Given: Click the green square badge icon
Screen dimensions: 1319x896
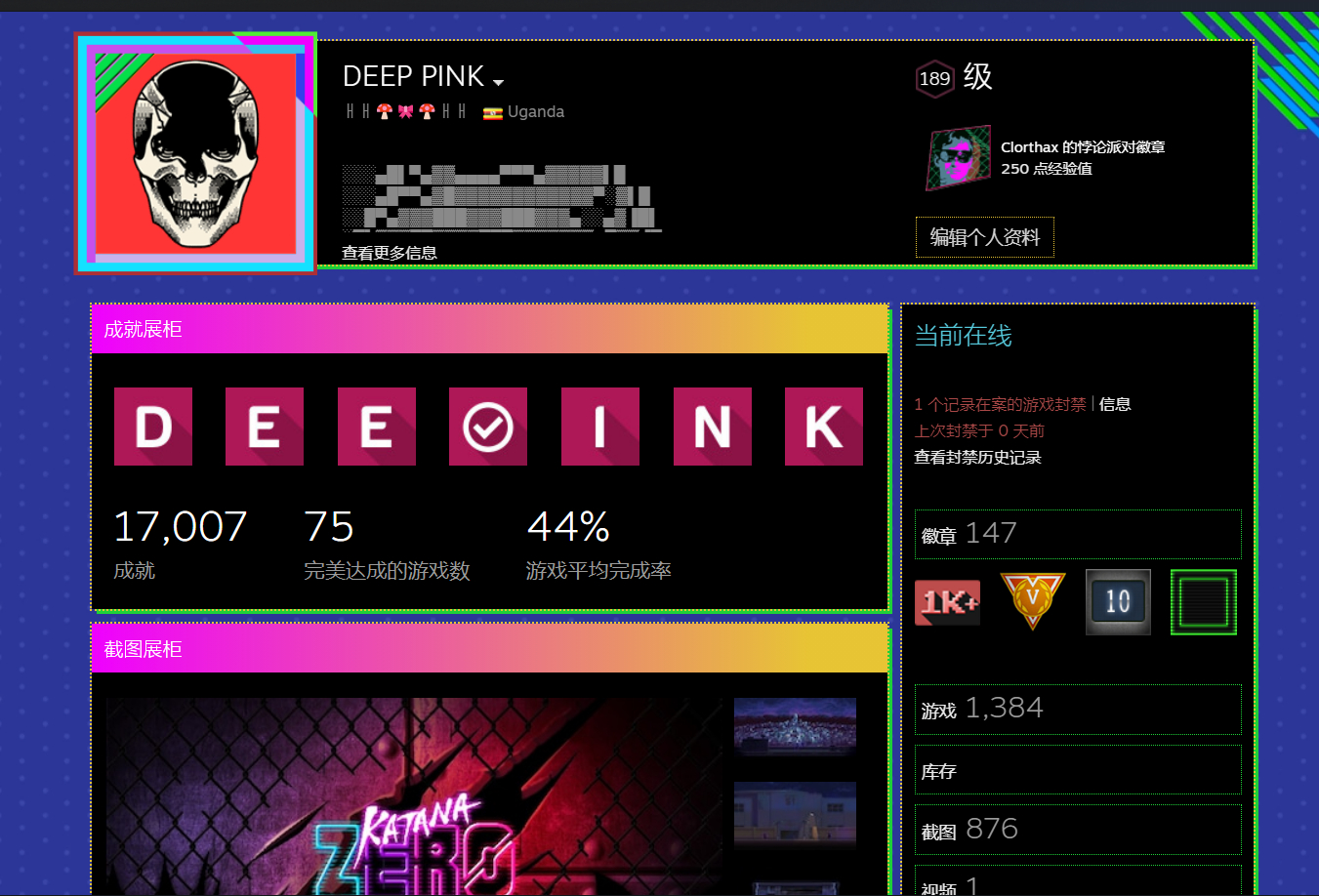Looking at the screenshot, I should (1204, 602).
